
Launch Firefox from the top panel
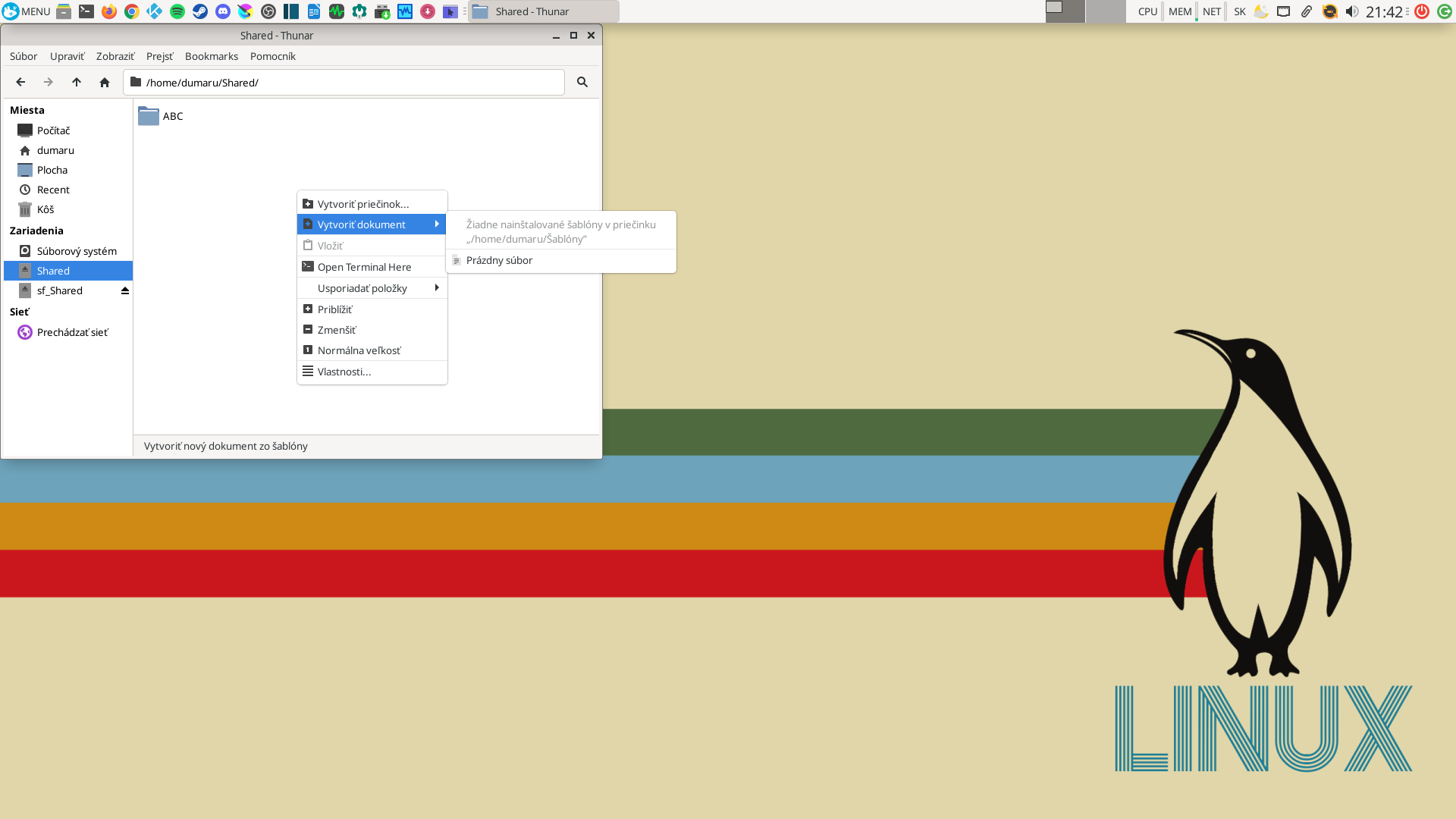(109, 11)
